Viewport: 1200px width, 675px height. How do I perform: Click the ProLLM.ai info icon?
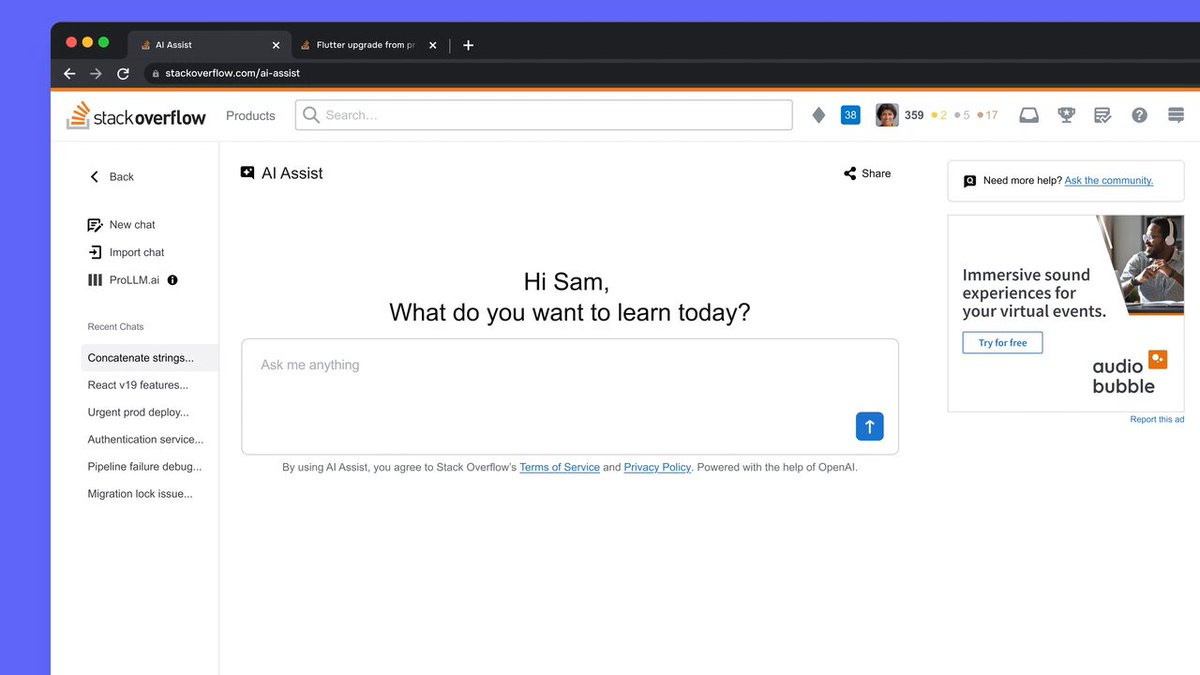tap(172, 280)
